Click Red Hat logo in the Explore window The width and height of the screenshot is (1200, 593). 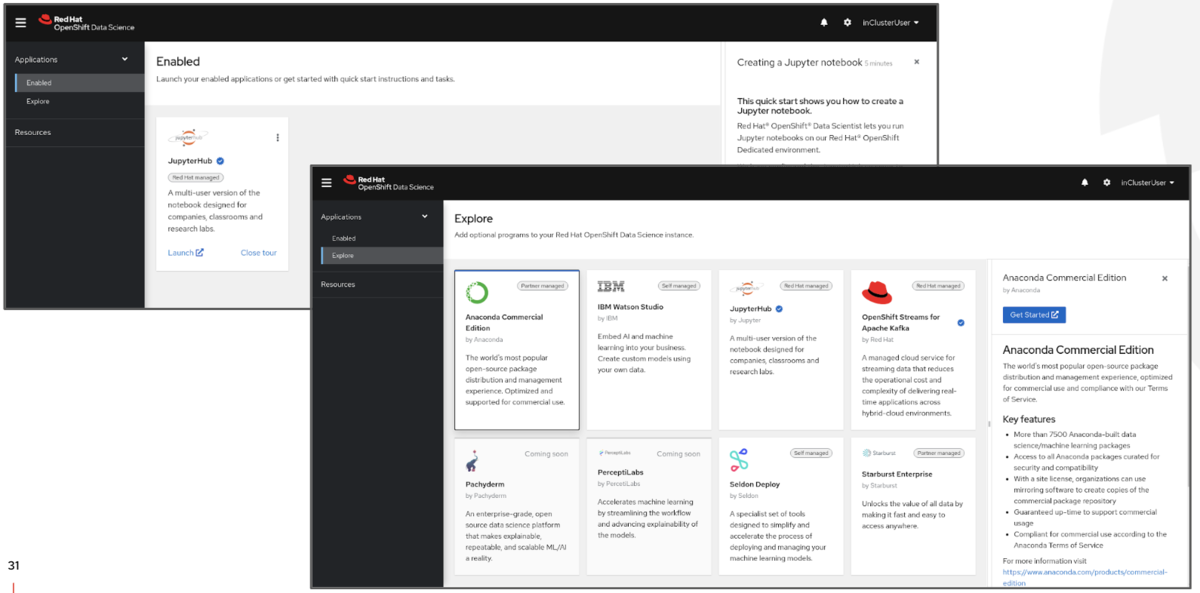point(389,183)
